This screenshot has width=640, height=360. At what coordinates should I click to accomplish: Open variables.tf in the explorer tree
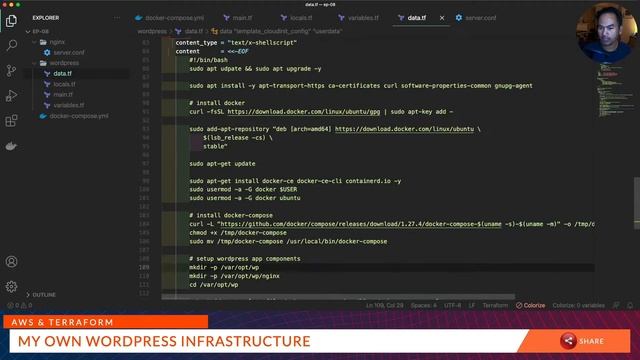[x=64, y=105]
